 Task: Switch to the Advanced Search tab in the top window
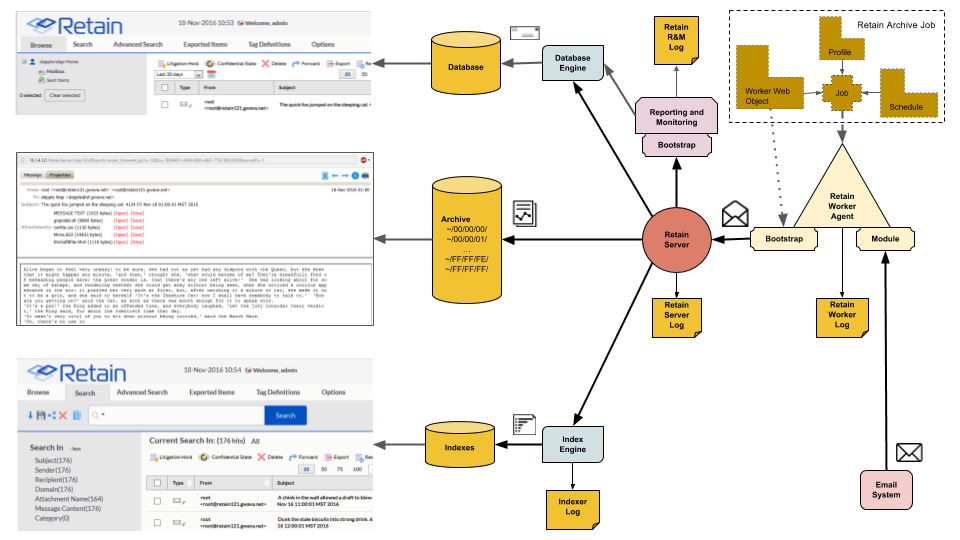(x=138, y=45)
